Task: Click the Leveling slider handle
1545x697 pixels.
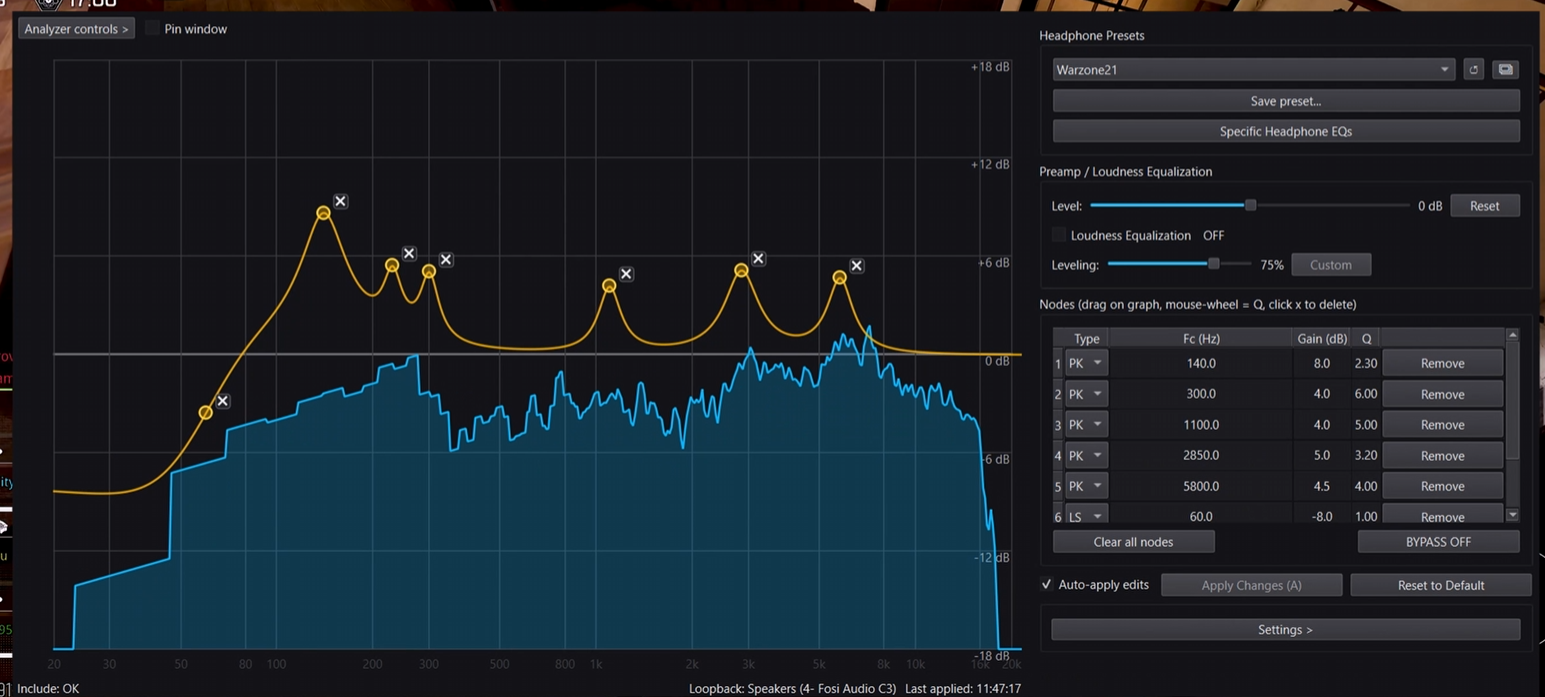Action: 1213,264
